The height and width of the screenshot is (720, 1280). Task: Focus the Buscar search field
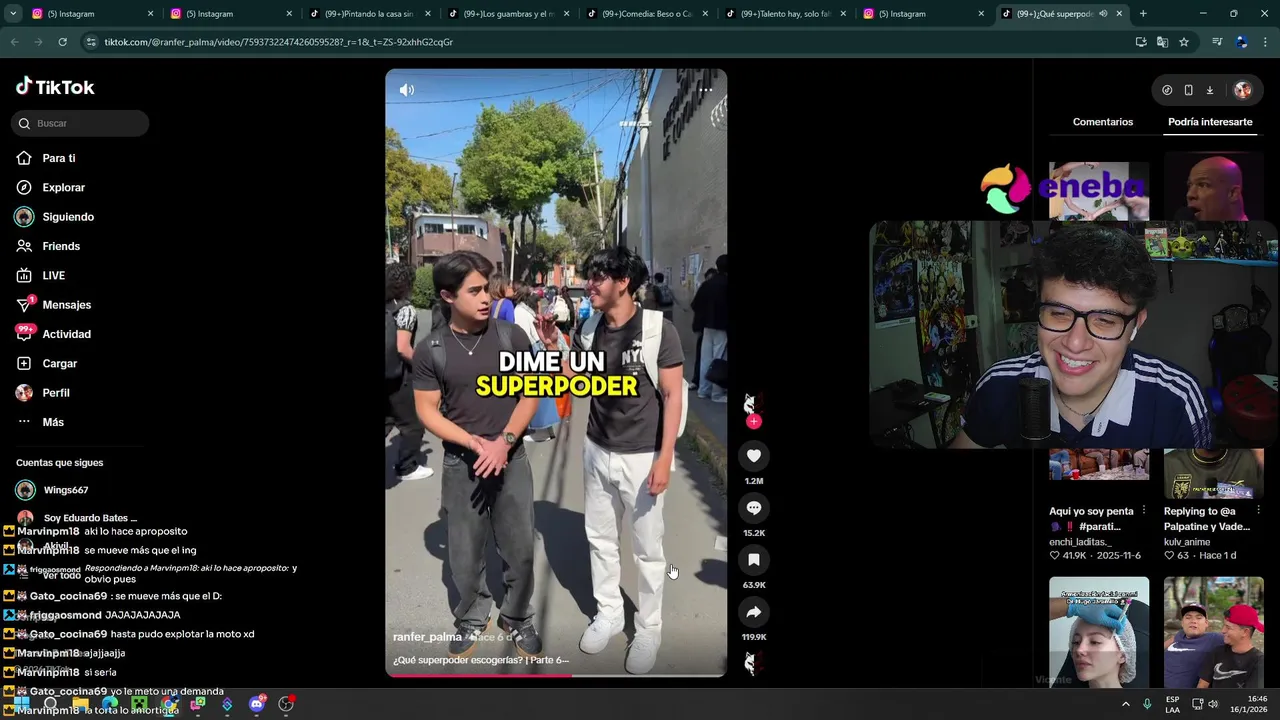pos(80,123)
